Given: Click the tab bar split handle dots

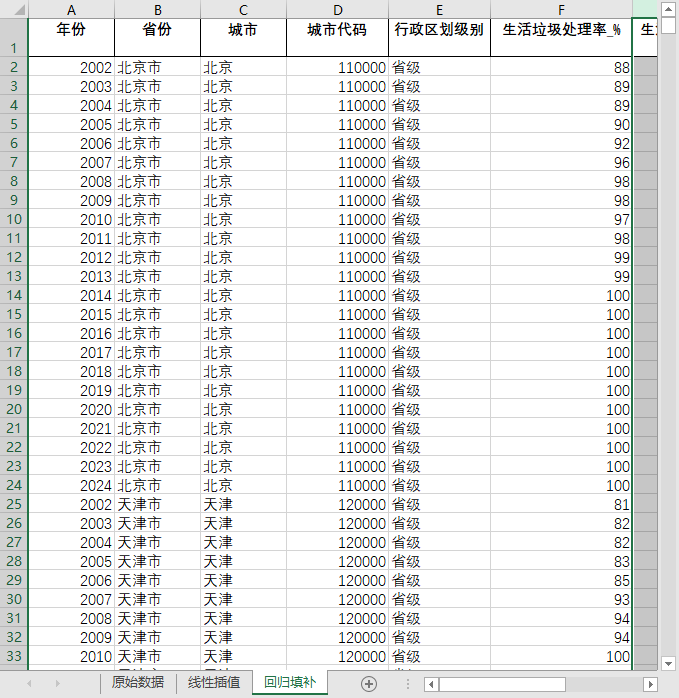Looking at the screenshot, I should pos(407,684).
